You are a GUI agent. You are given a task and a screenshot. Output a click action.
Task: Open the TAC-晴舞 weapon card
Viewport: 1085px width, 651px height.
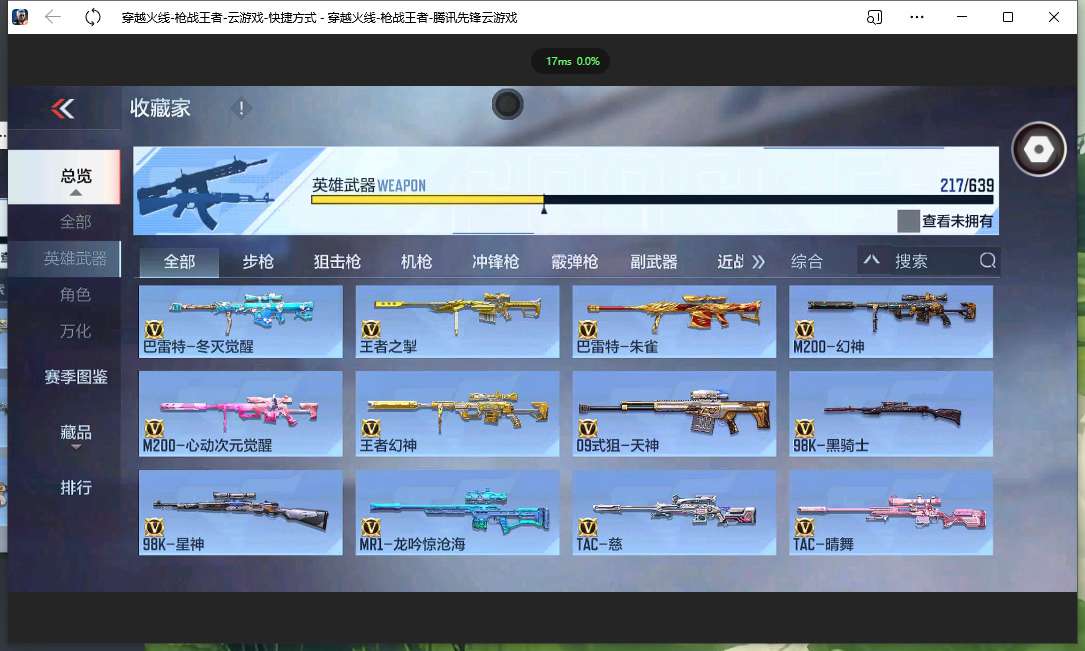pos(891,513)
